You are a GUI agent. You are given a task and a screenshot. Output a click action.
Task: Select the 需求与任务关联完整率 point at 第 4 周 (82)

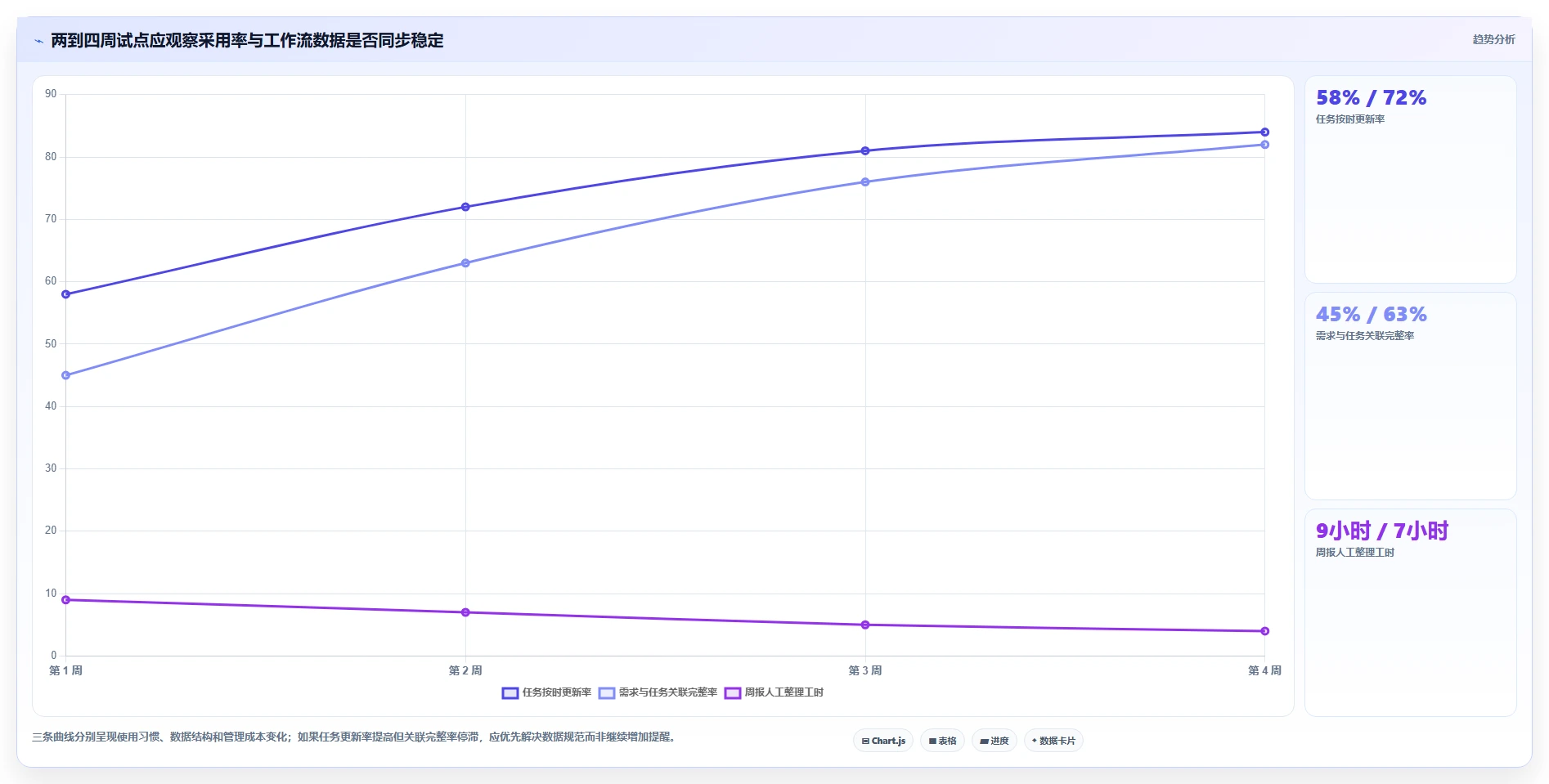pyautogui.click(x=1264, y=145)
